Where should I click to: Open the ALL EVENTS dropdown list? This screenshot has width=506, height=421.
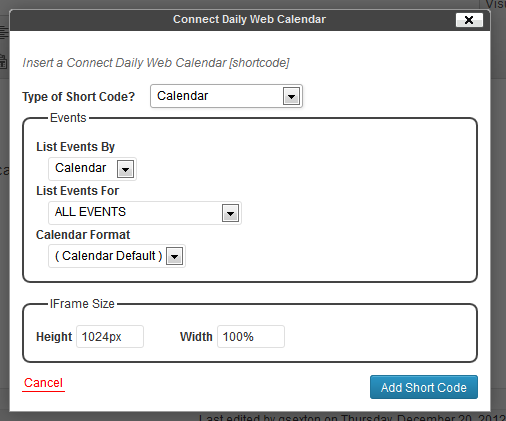(145, 213)
